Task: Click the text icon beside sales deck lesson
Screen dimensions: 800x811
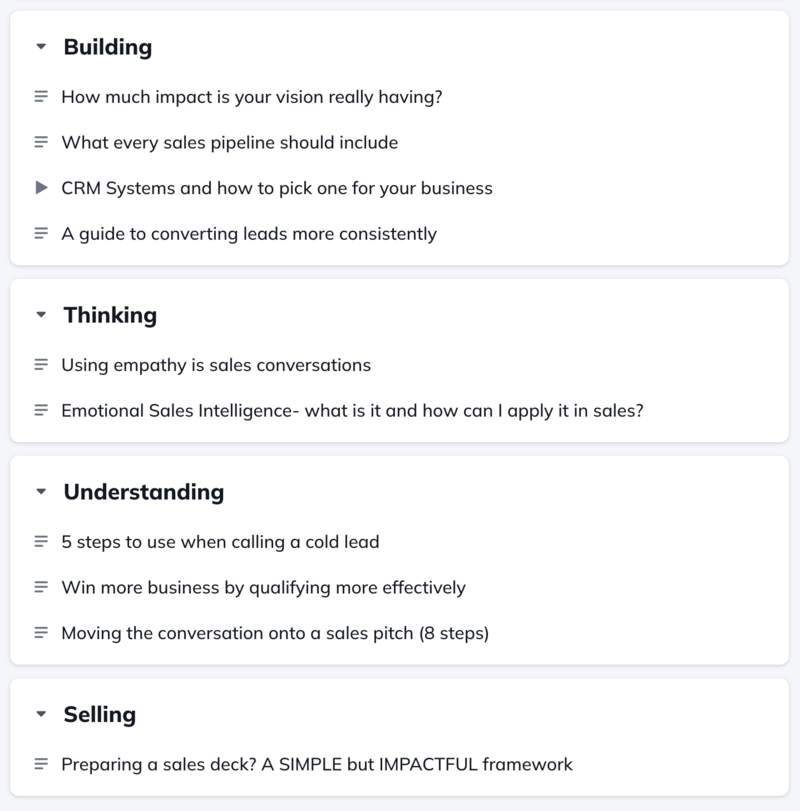Action: pos(41,764)
